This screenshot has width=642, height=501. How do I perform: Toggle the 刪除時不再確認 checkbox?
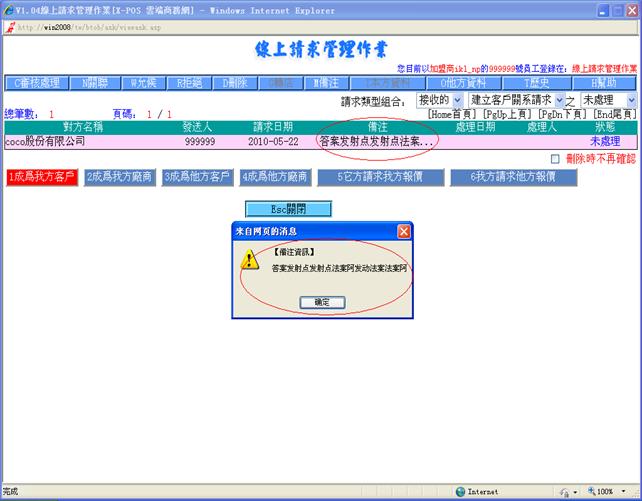click(x=556, y=159)
